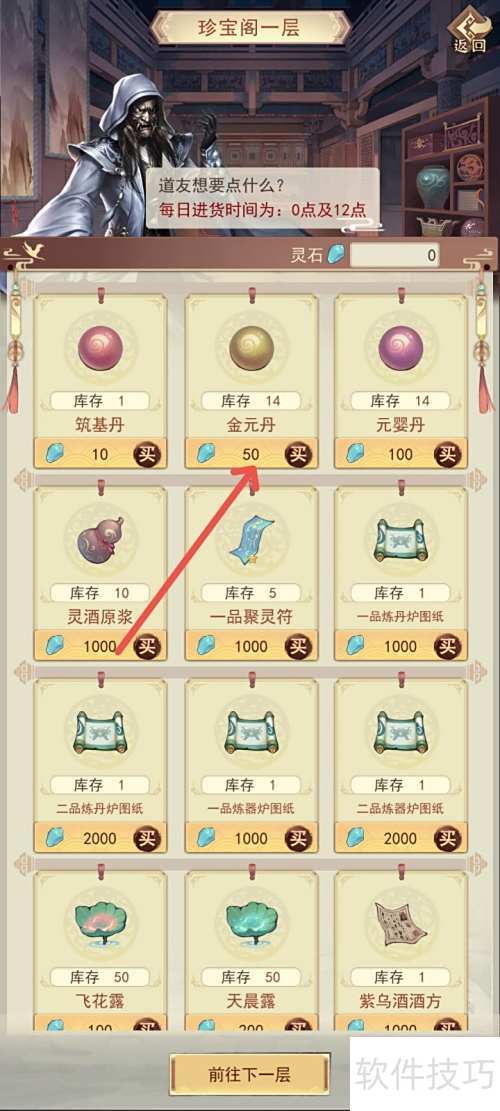Tap the 一品聚灵符 talisman icon
This screenshot has width=500, height=1111.
tap(251, 542)
